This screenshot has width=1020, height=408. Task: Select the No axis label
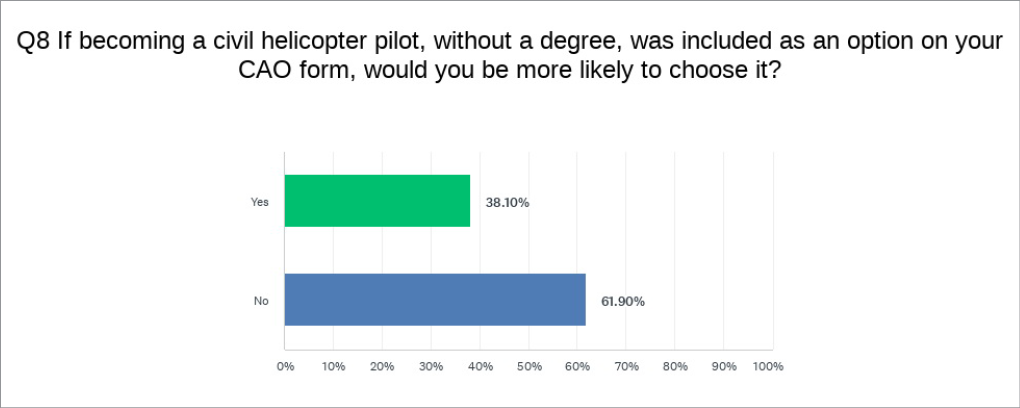262,300
